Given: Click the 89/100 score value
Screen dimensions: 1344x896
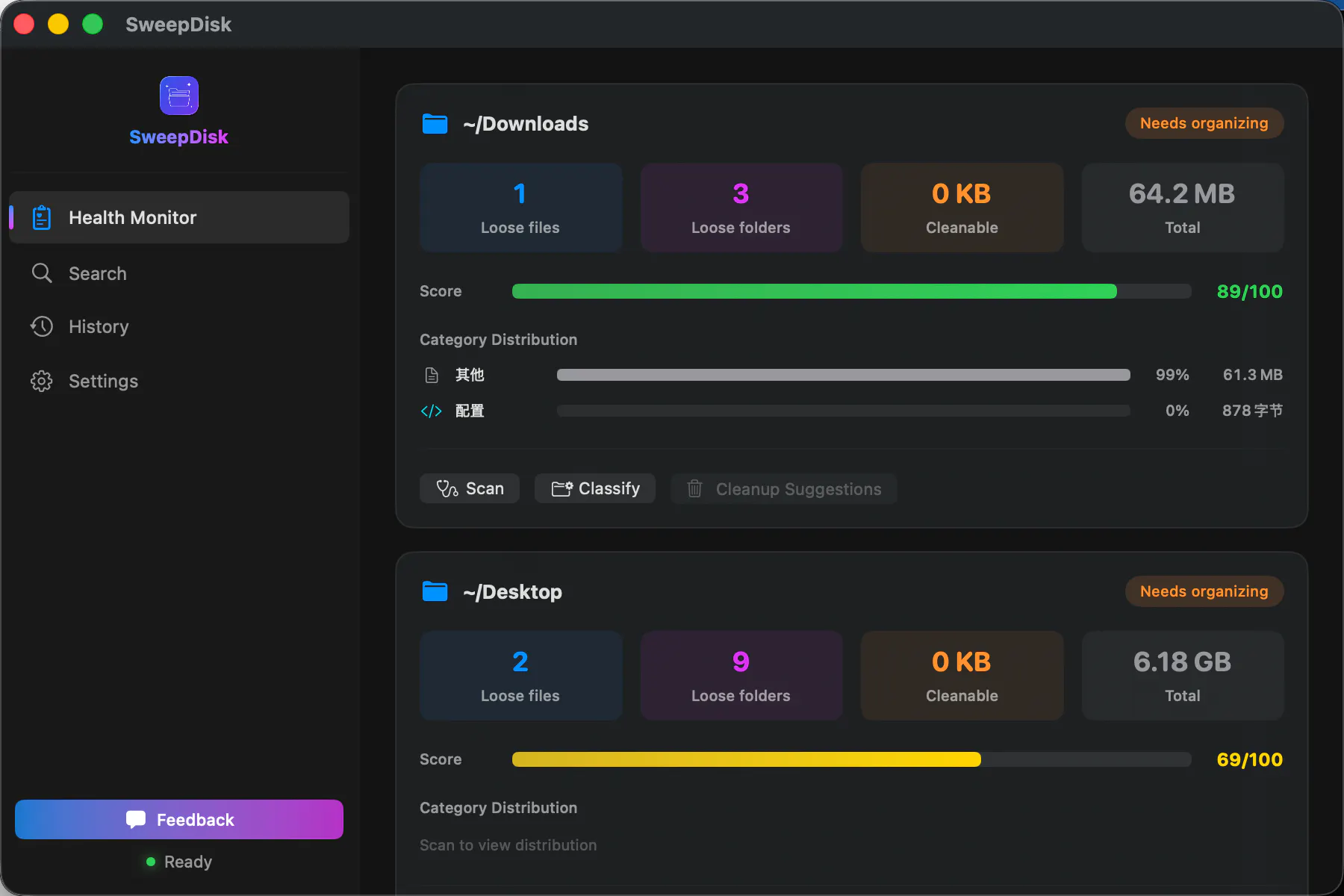Looking at the screenshot, I should [1250, 291].
